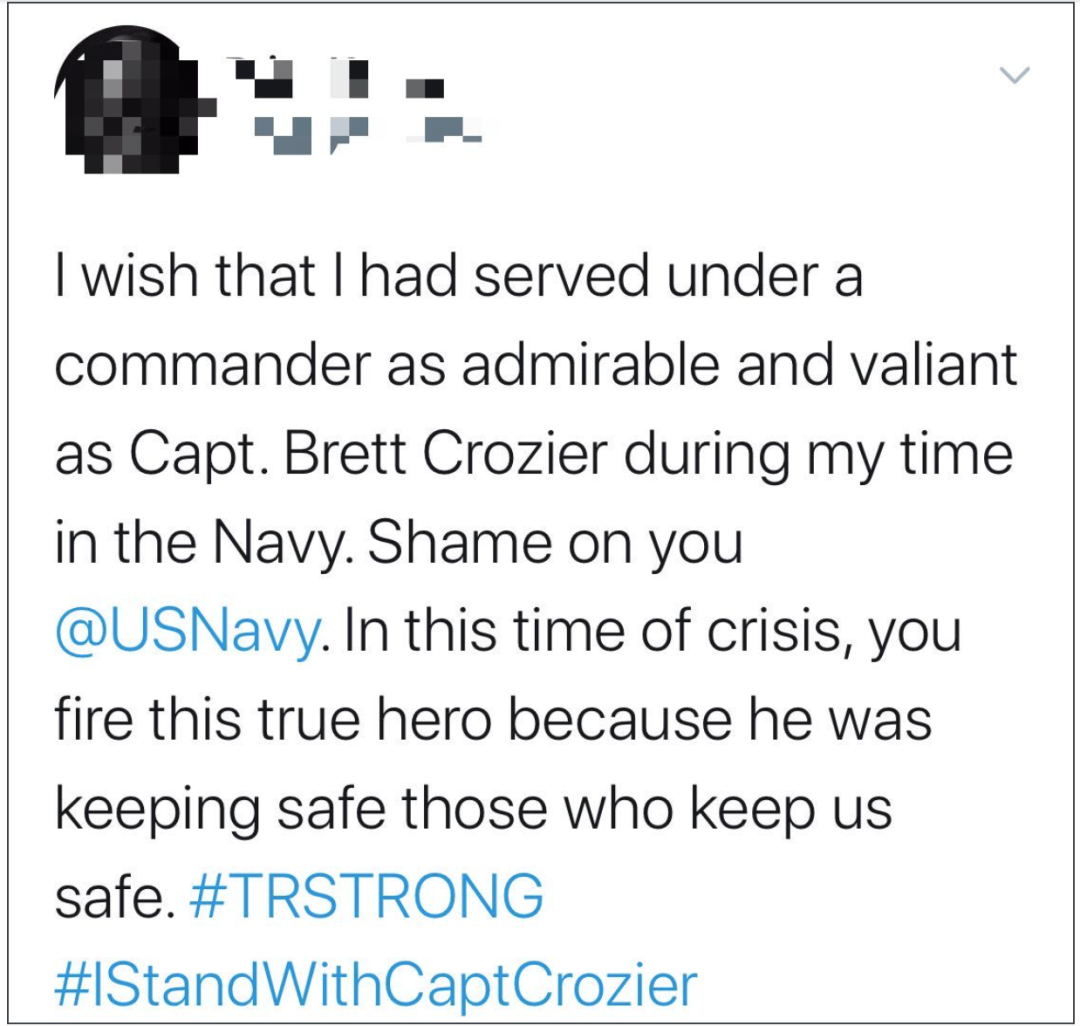Click the word "safe." before #TRSTRONG
The image size is (1080, 1026).
coord(111,897)
